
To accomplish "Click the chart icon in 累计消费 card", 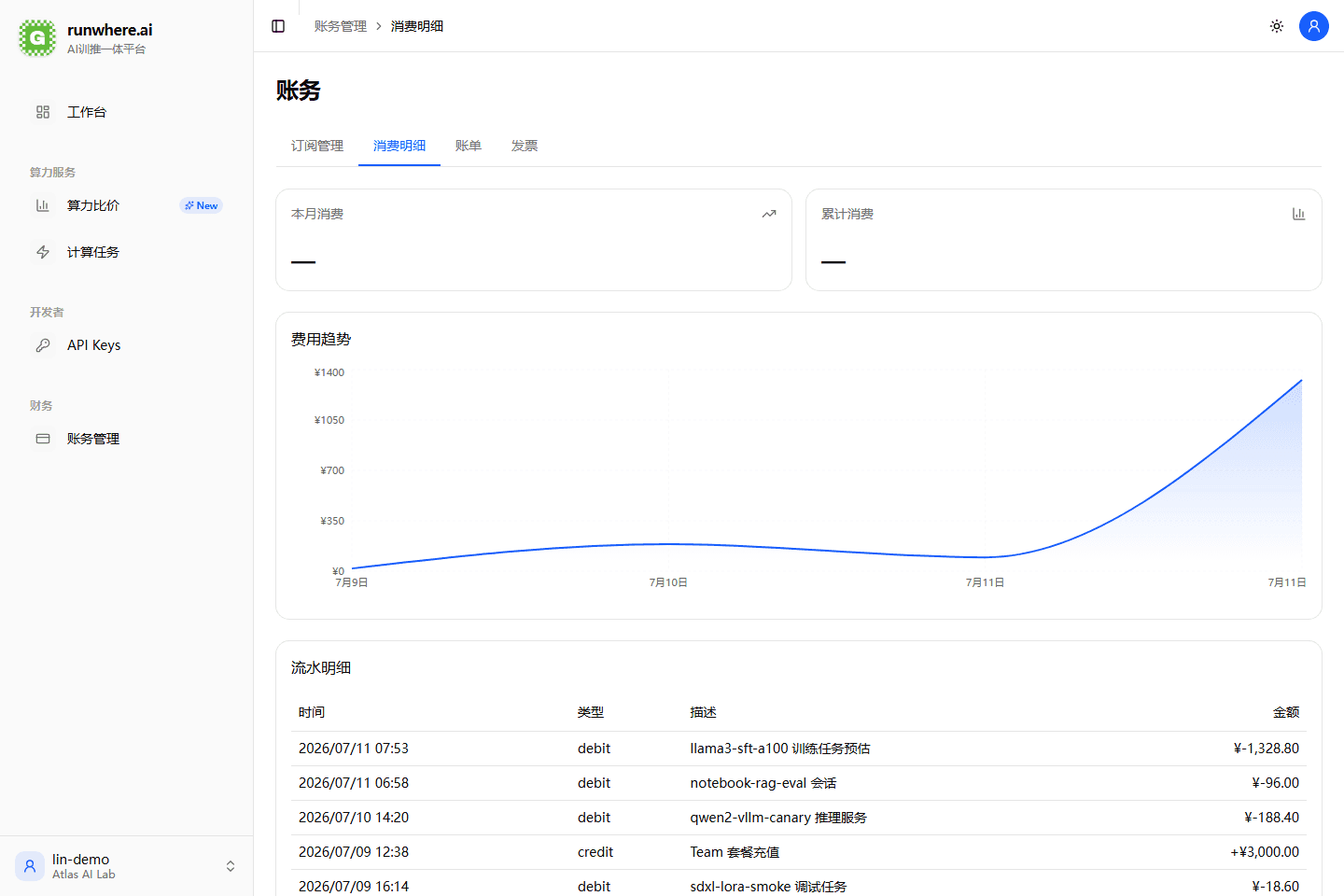I will [x=1298, y=214].
